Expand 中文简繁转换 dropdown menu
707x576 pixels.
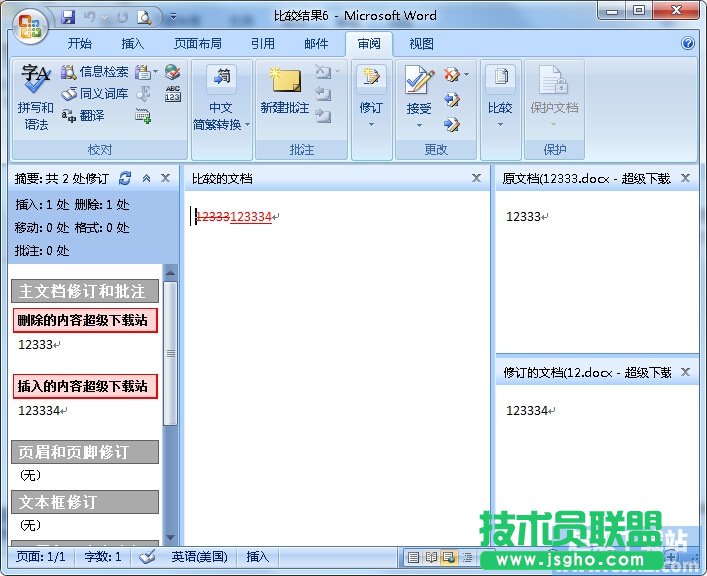point(248,125)
